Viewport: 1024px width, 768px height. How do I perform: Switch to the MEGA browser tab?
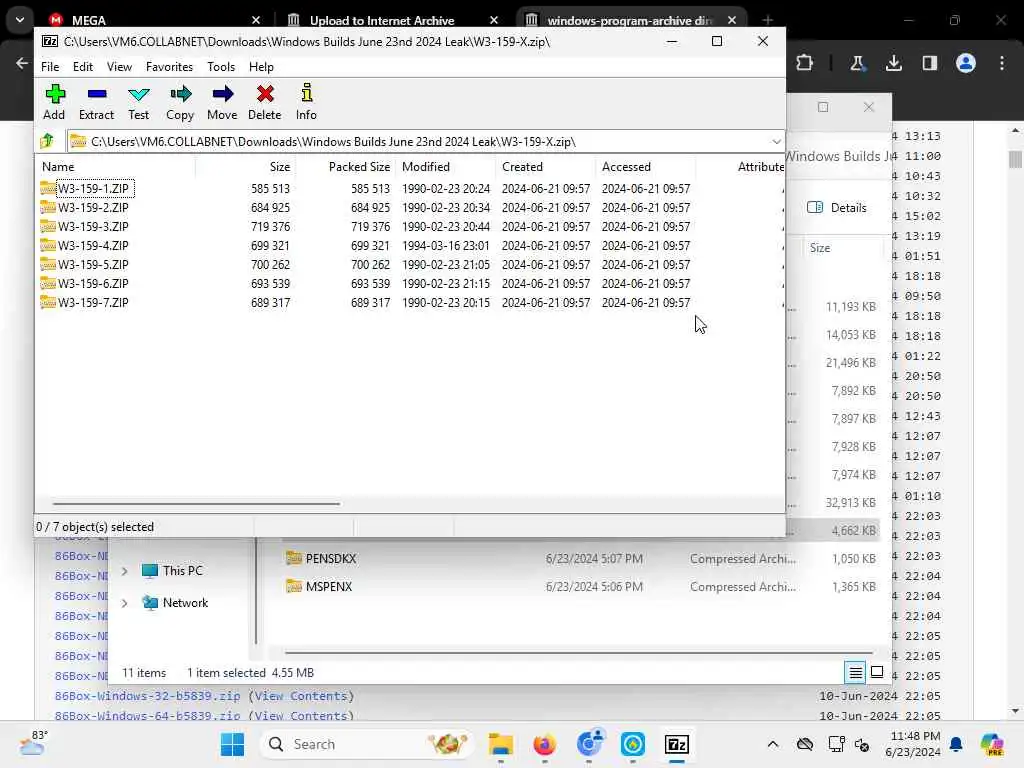coord(153,20)
